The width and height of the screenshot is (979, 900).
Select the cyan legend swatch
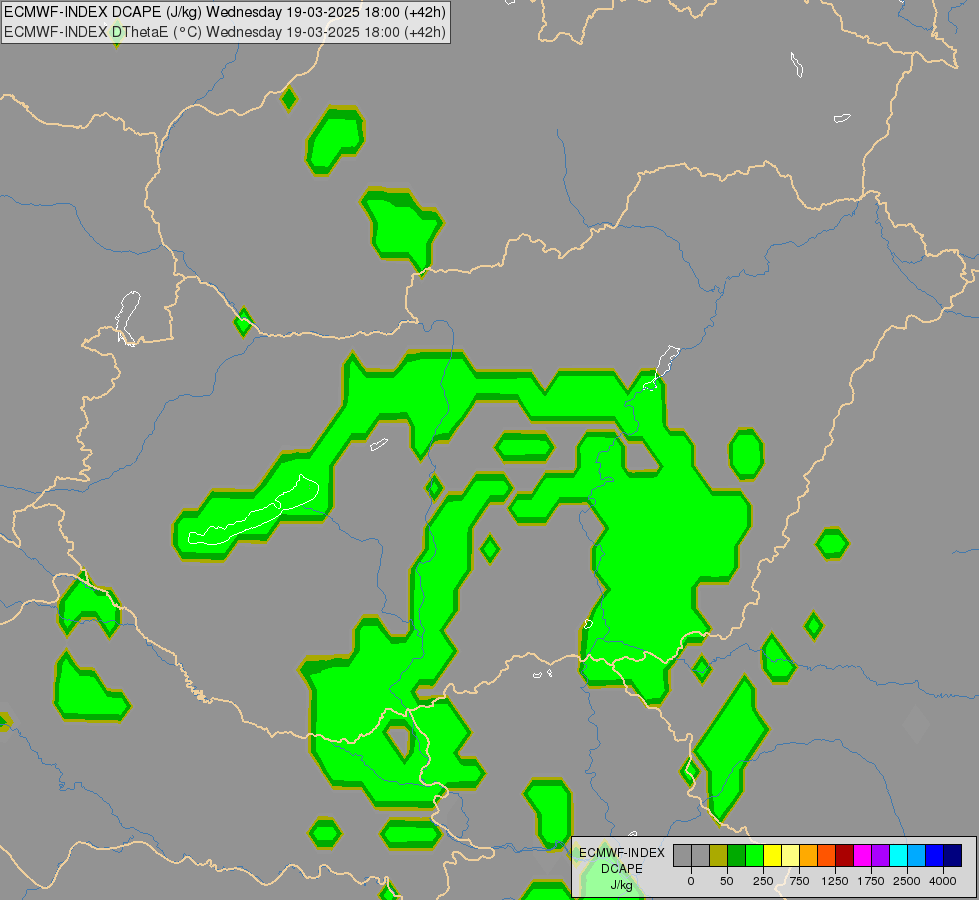tap(898, 856)
